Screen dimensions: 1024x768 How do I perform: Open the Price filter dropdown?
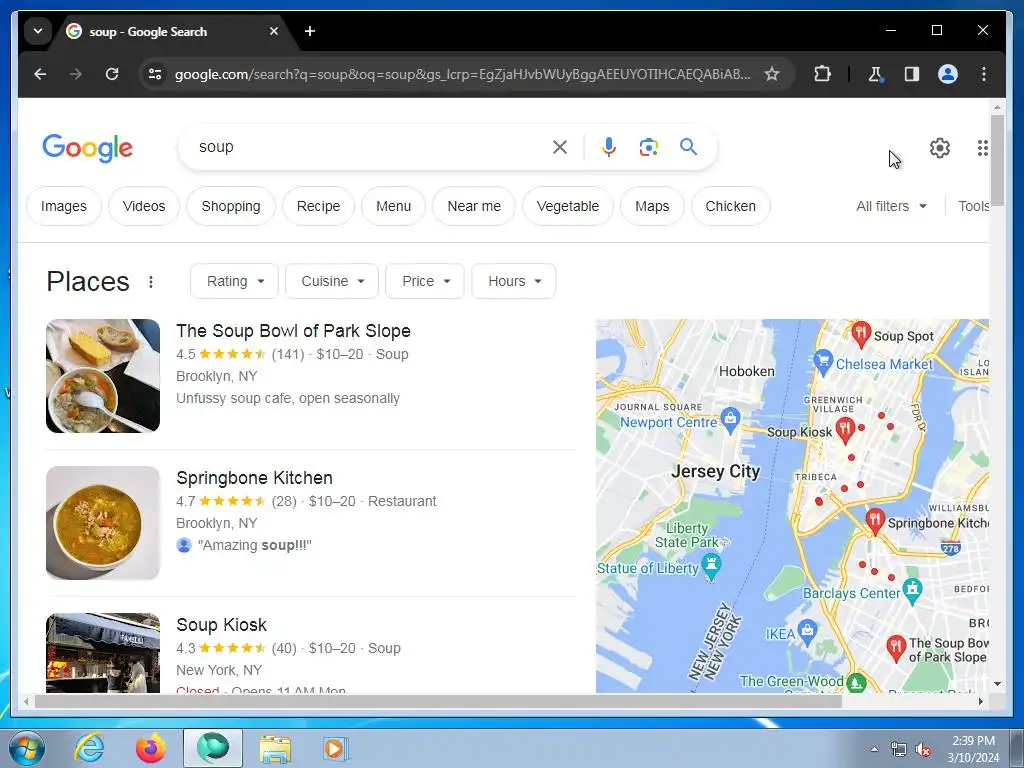(425, 281)
